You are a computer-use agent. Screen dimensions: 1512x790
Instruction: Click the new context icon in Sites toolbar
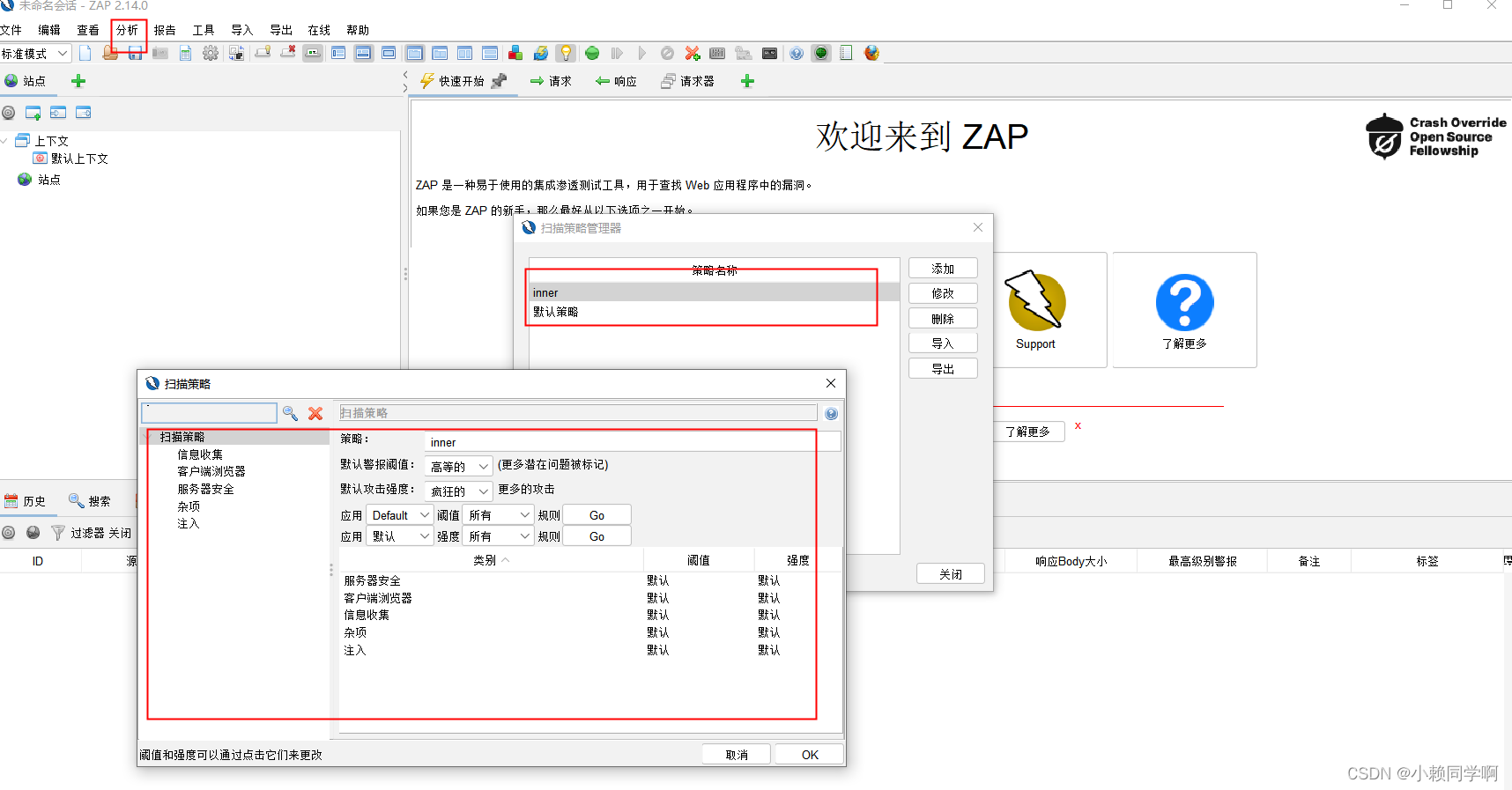[x=33, y=113]
